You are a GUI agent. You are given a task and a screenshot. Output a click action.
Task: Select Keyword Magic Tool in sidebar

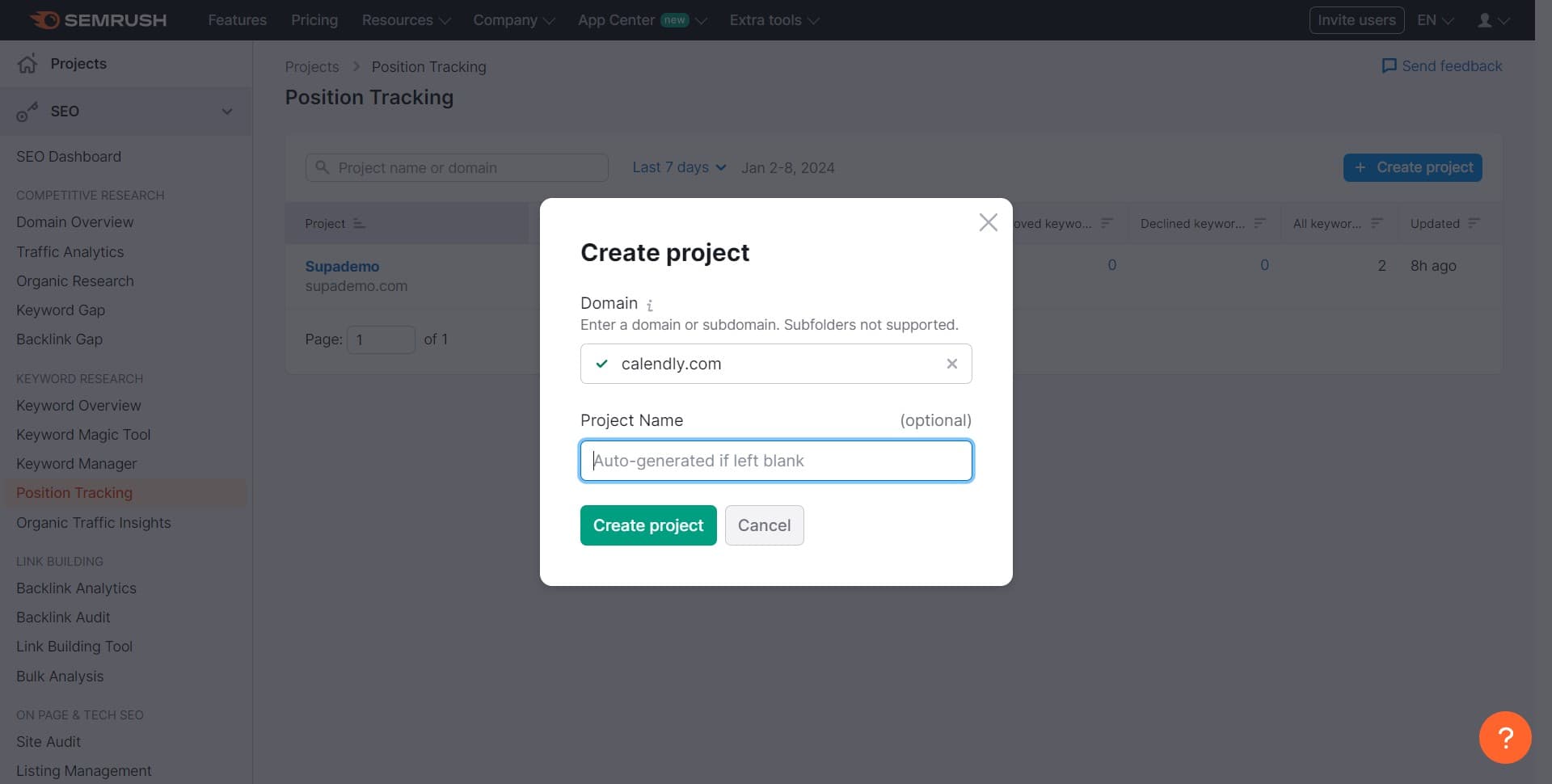pos(83,435)
